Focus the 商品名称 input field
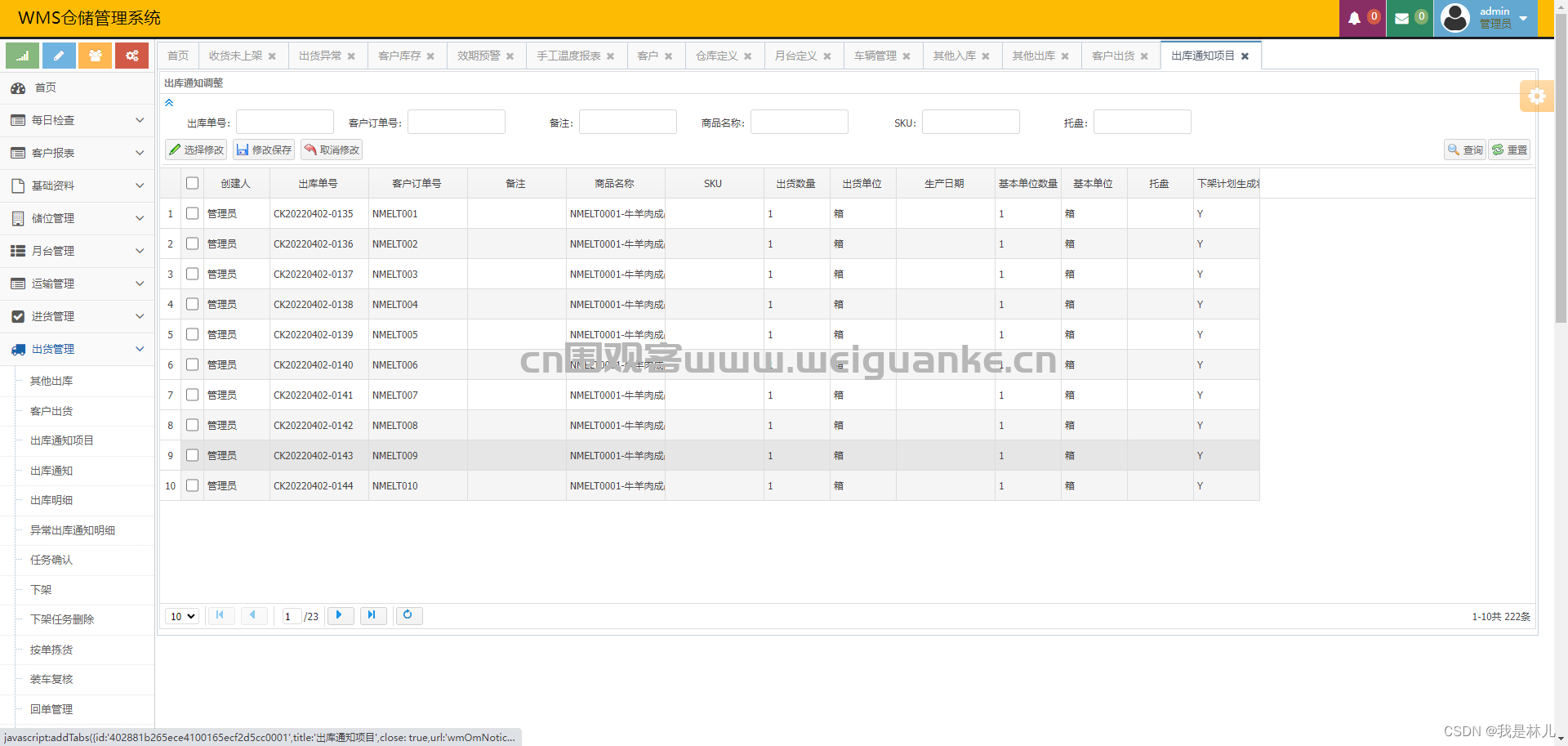Image resolution: width=1568 pixels, height=746 pixels. (800, 122)
